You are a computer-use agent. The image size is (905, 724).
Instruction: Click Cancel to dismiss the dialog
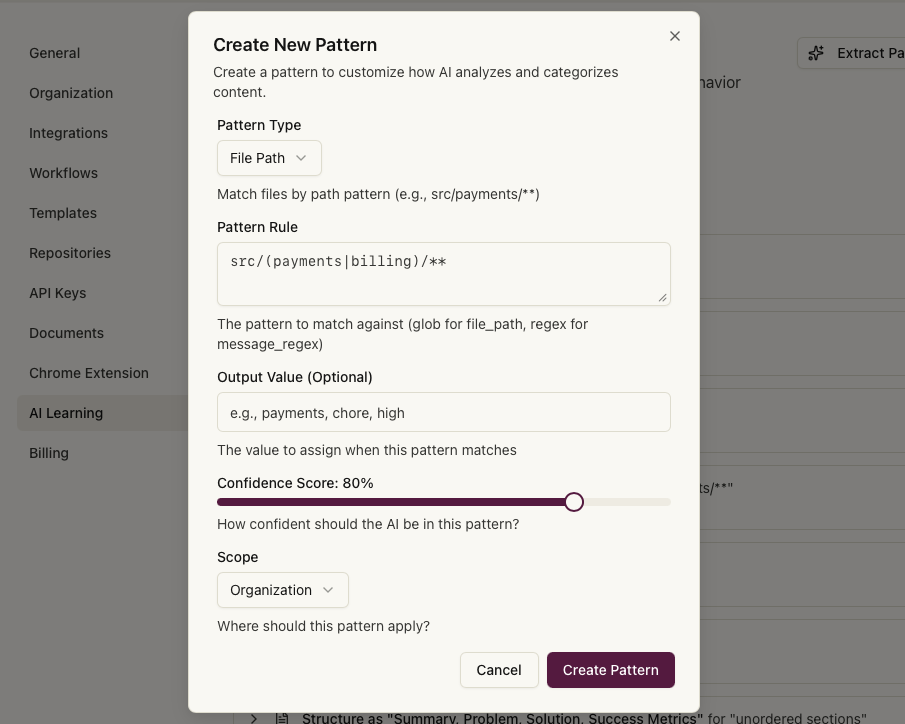click(x=499, y=670)
